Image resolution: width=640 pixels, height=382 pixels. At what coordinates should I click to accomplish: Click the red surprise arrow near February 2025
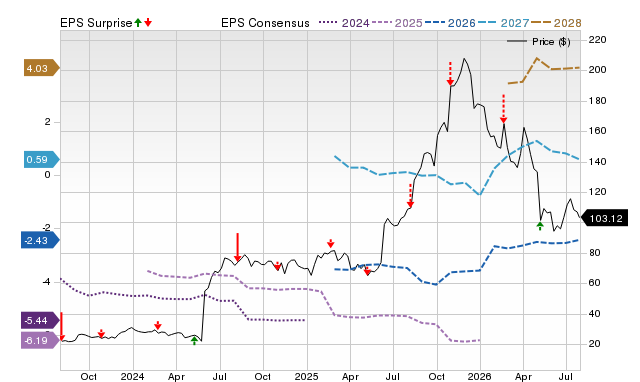(x=331, y=244)
